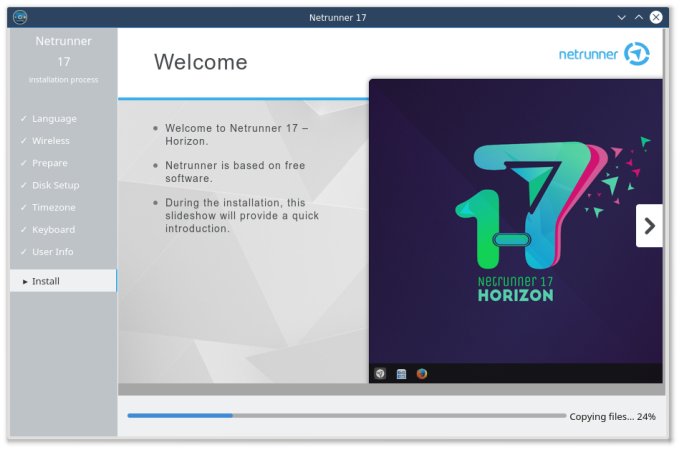Maximize window using the up chevron

(x=639, y=17)
